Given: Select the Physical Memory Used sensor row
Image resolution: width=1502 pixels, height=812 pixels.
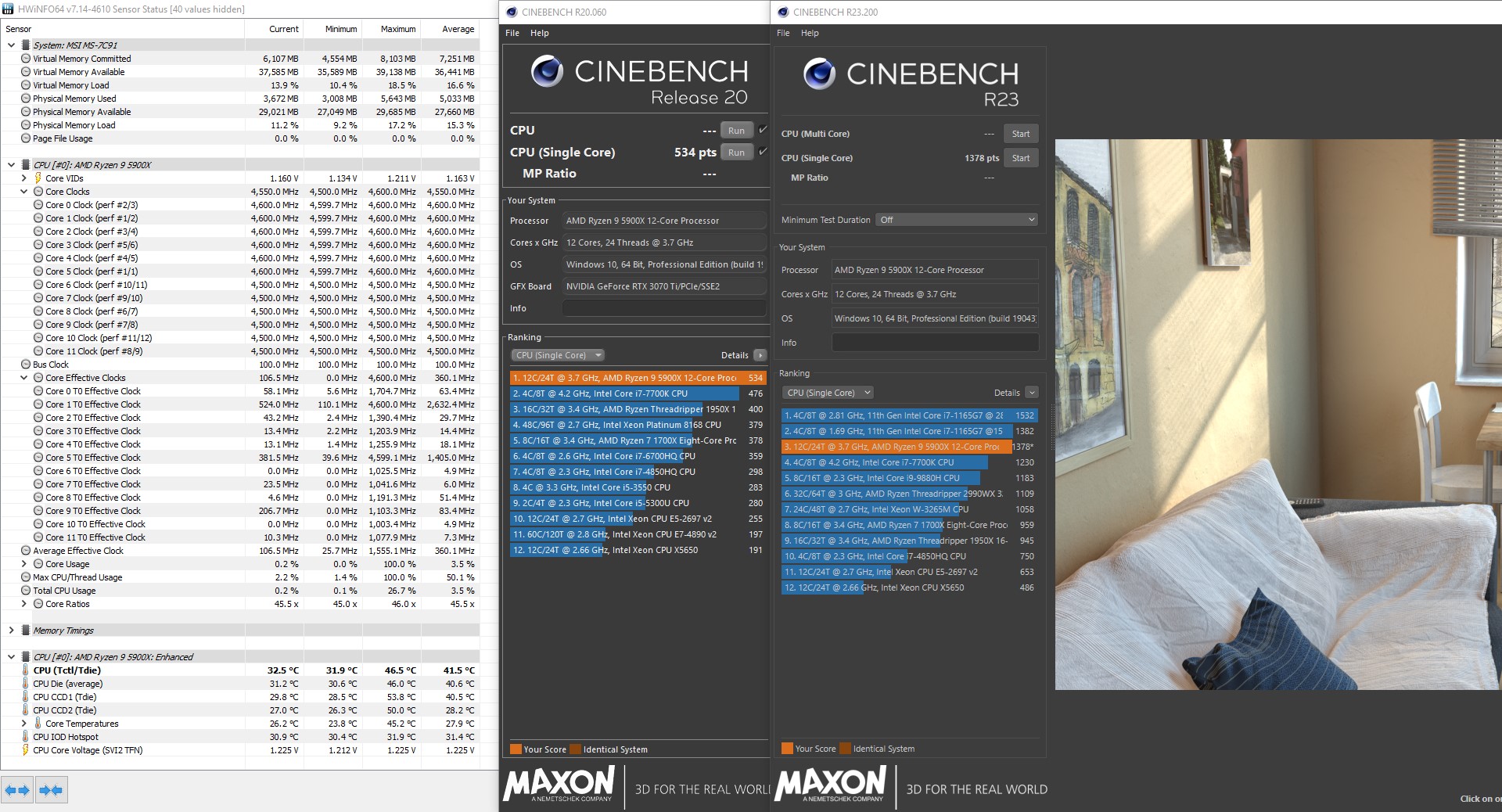Looking at the screenshot, I should (239, 99).
